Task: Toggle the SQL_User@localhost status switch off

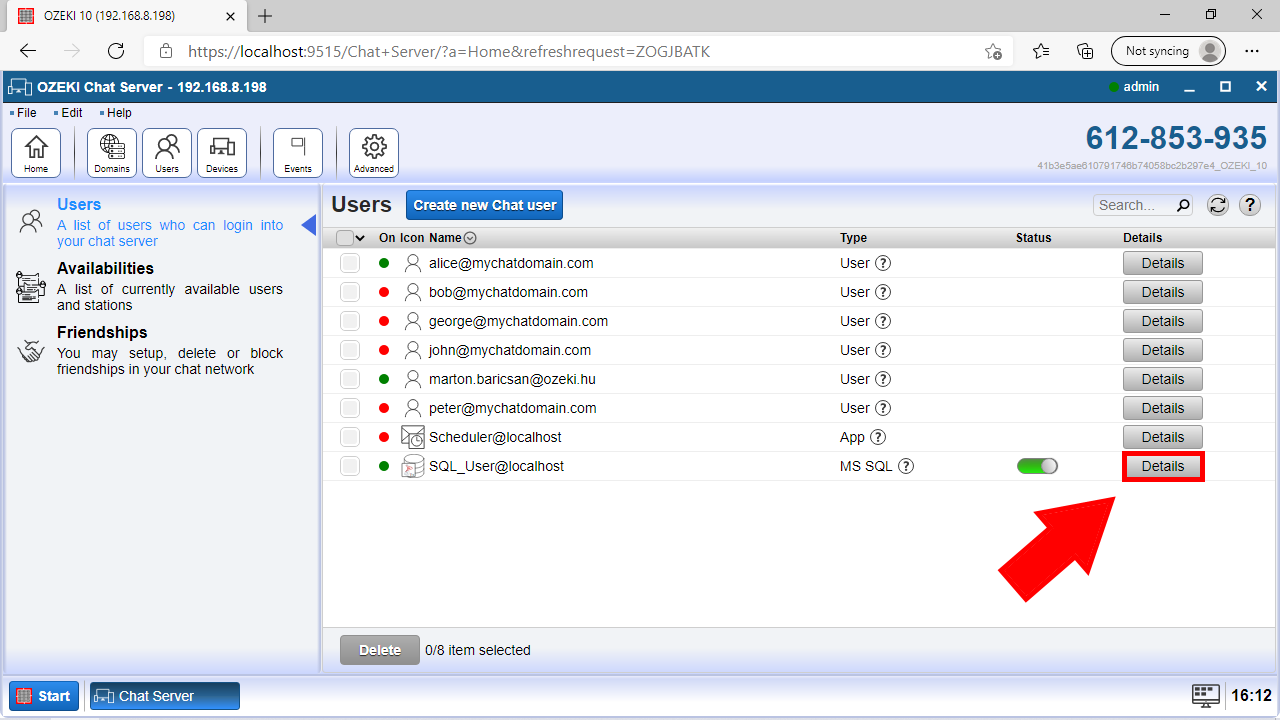Action: point(1036,465)
